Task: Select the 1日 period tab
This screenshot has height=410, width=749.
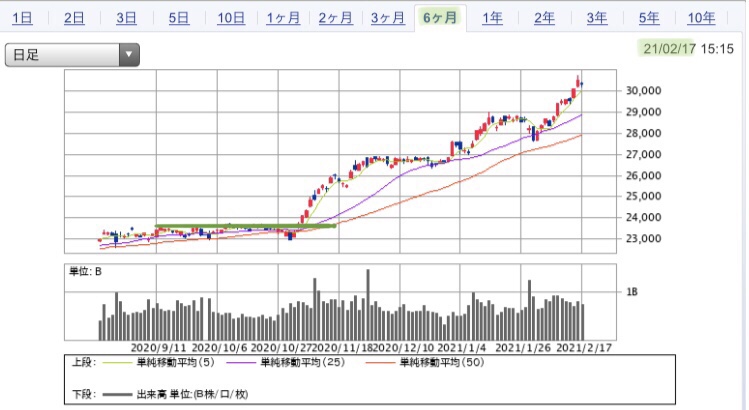Action: coord(22,18)
